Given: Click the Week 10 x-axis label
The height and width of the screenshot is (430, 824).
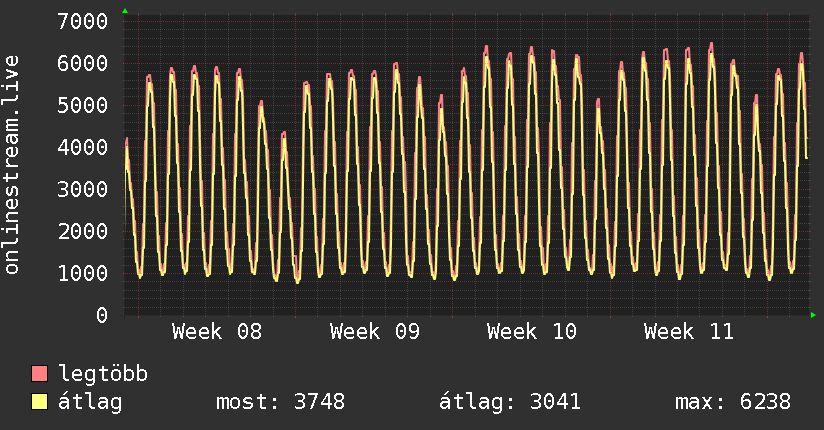Looking at the screenshot, I should pyautogui.click(x=531, y=332).
